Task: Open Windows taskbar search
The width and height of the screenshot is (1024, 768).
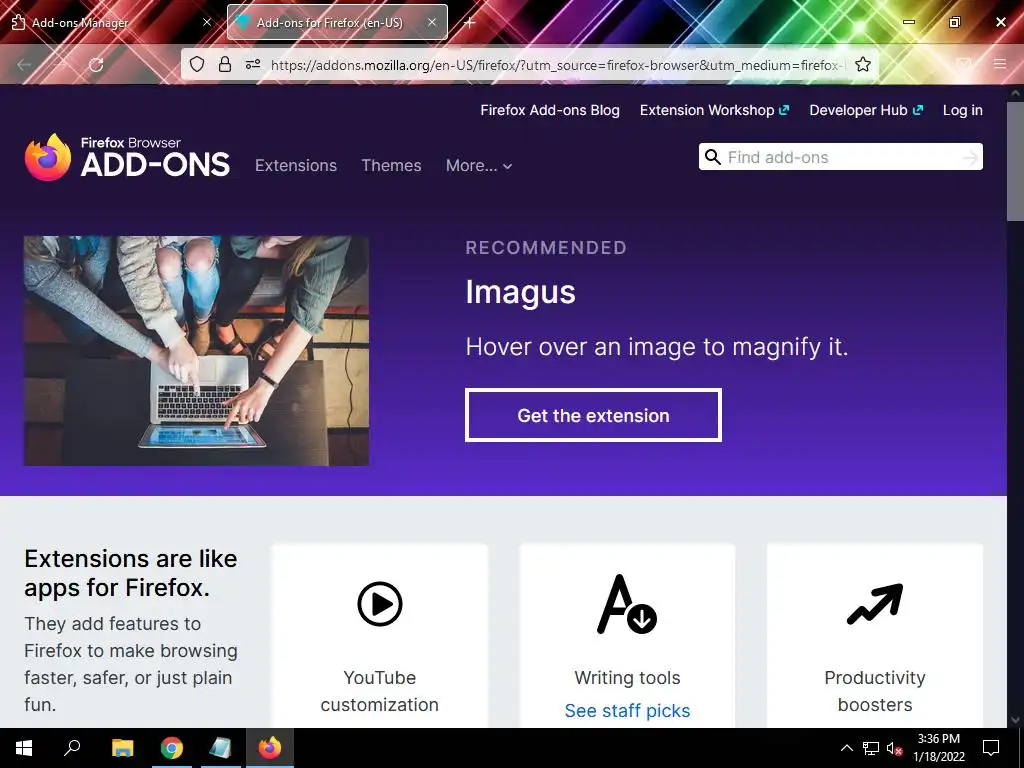Action: [x=72, y=748]
